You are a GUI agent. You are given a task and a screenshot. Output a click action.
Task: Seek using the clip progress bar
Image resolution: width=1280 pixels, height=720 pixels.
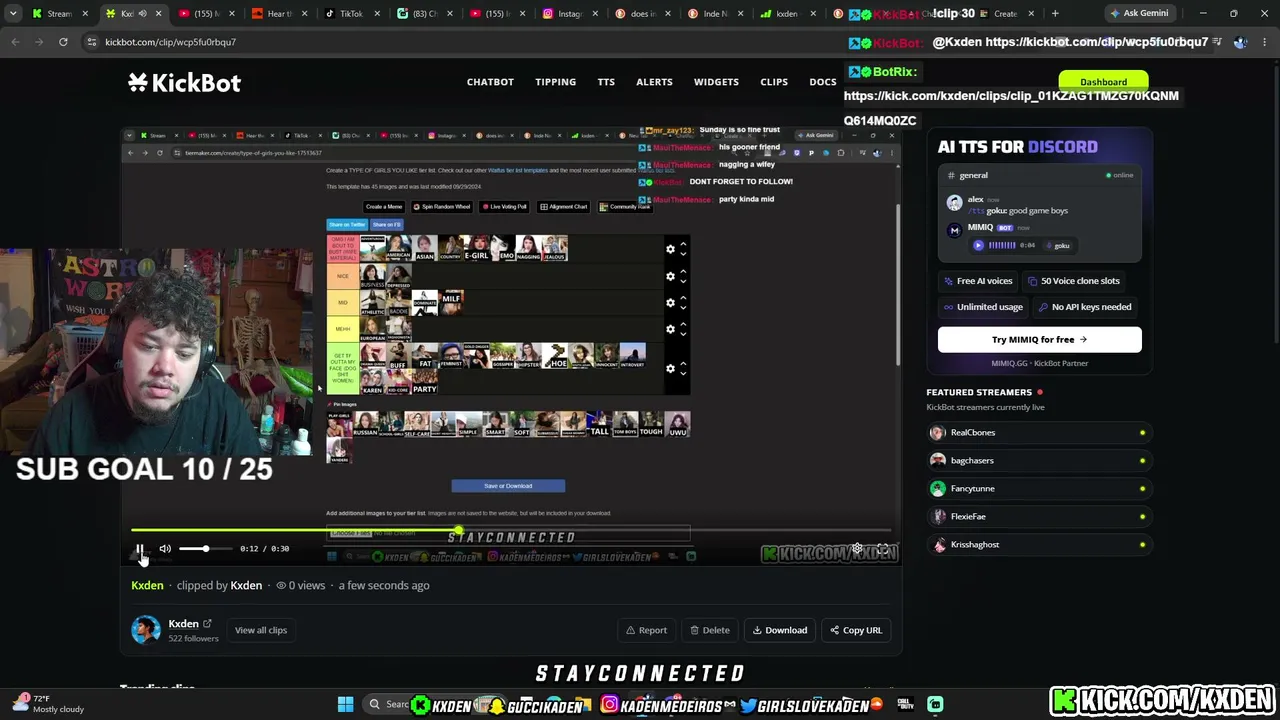pos(510,531)
